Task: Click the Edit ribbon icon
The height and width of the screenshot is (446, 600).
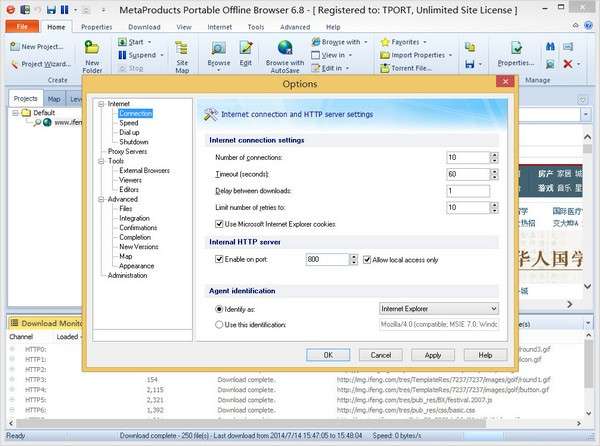Action: (x=246, y=48)
